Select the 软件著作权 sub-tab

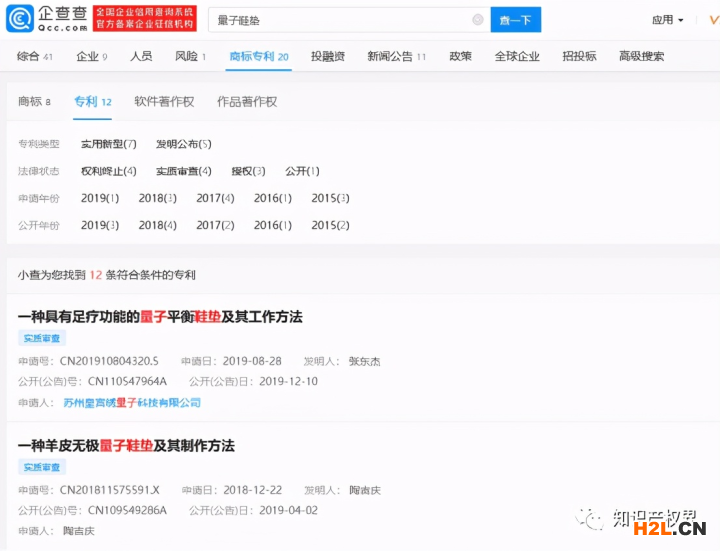166,102
